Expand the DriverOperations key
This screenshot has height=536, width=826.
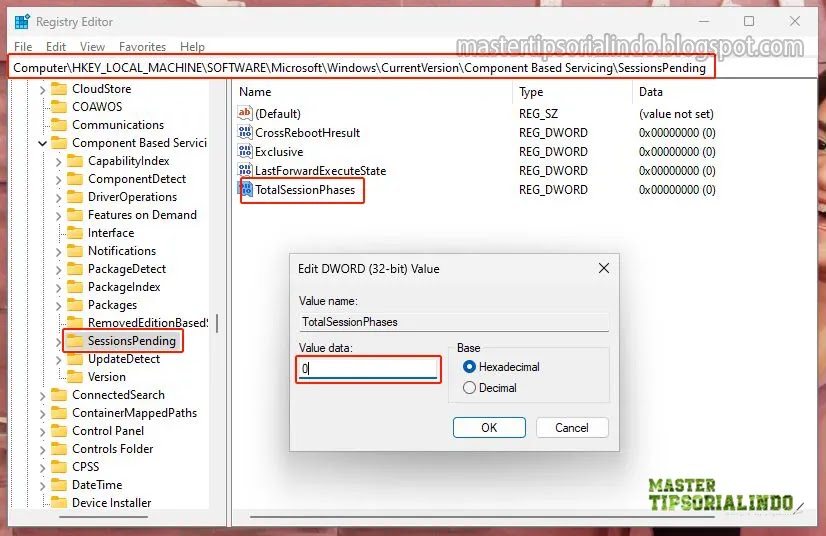click(x=58, y=198)
